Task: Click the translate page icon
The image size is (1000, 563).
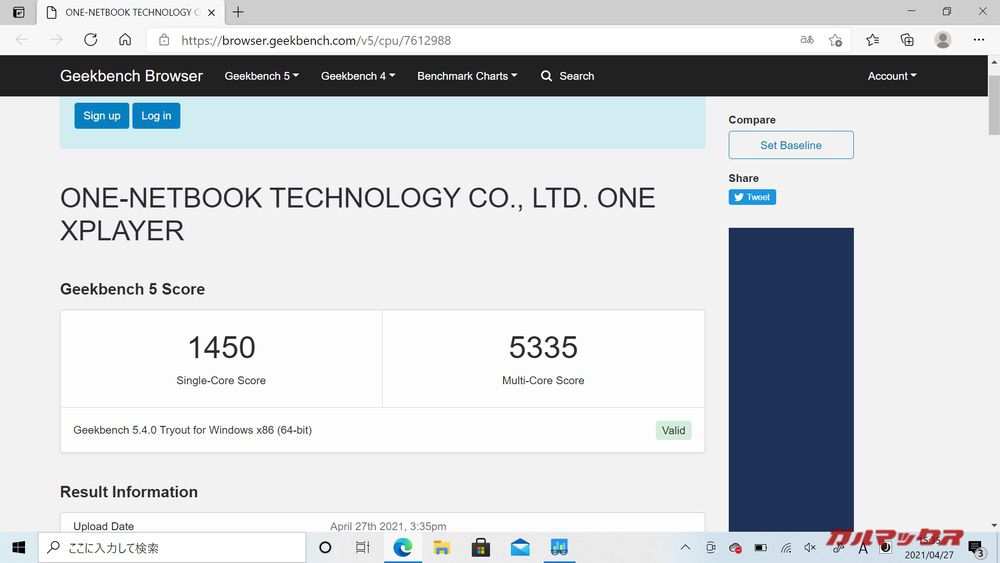Action: pos(806,40)
